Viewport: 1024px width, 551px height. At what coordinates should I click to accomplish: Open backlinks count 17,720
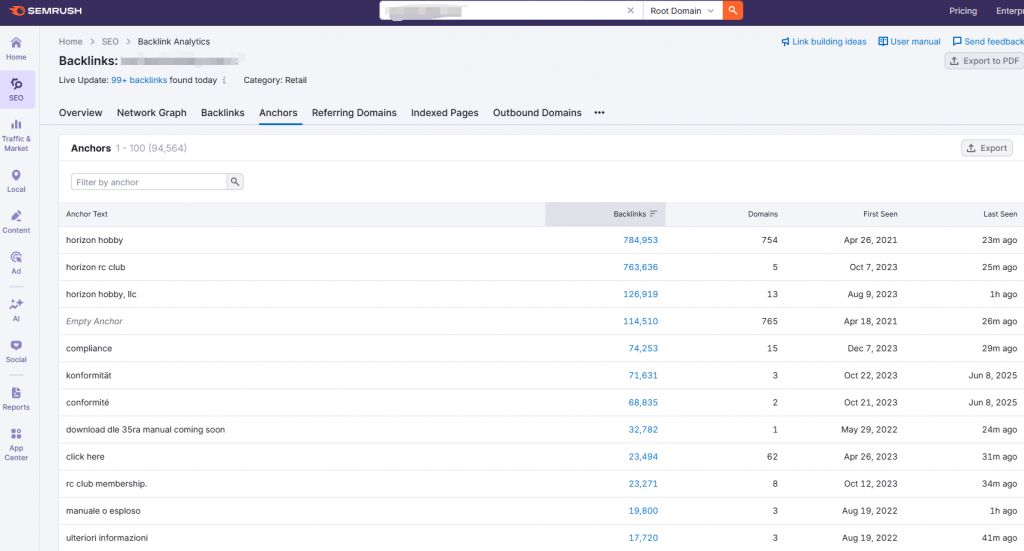(643, 538)
